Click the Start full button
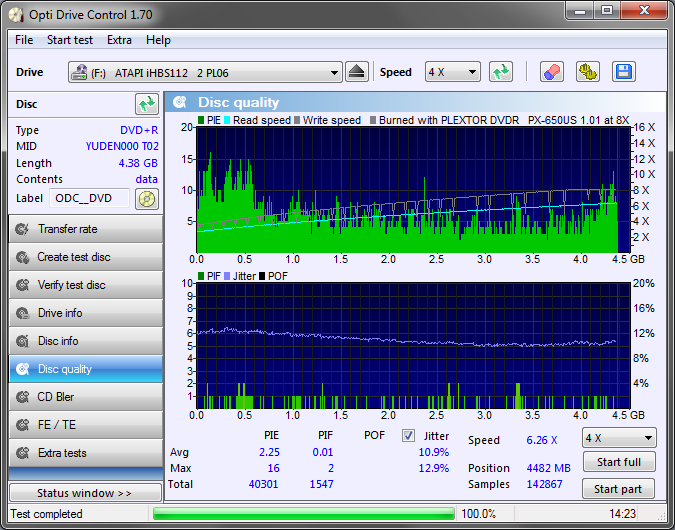Viewport: 675px width, 530px height. (619, 462)
